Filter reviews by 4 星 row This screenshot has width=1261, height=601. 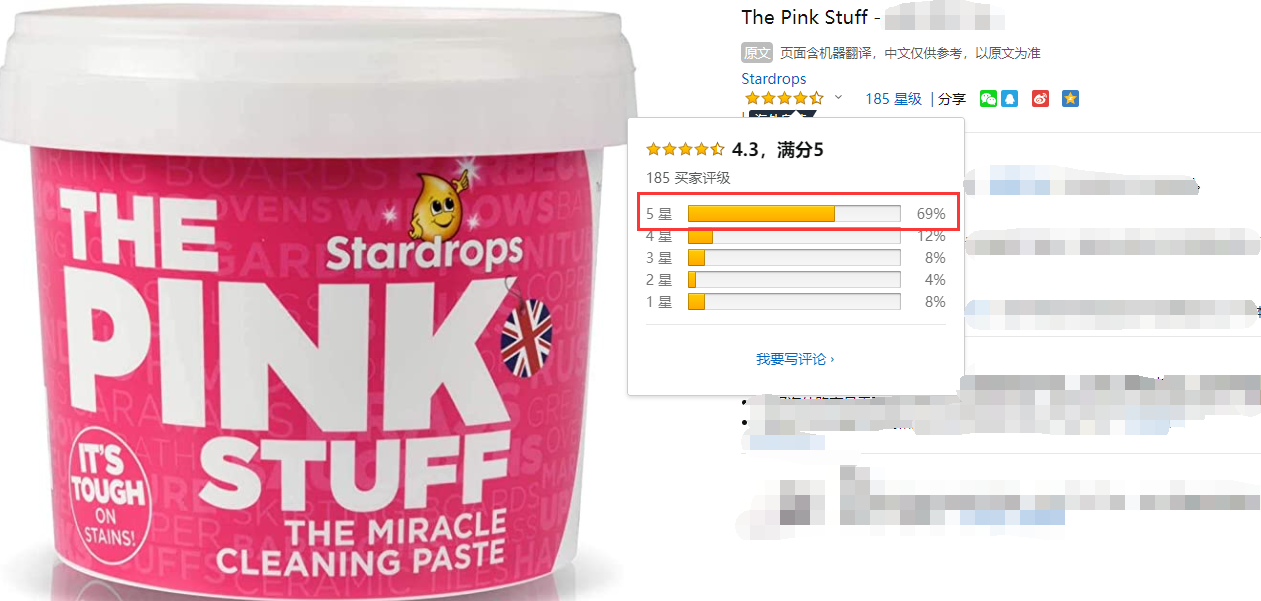tap(795, 236)
